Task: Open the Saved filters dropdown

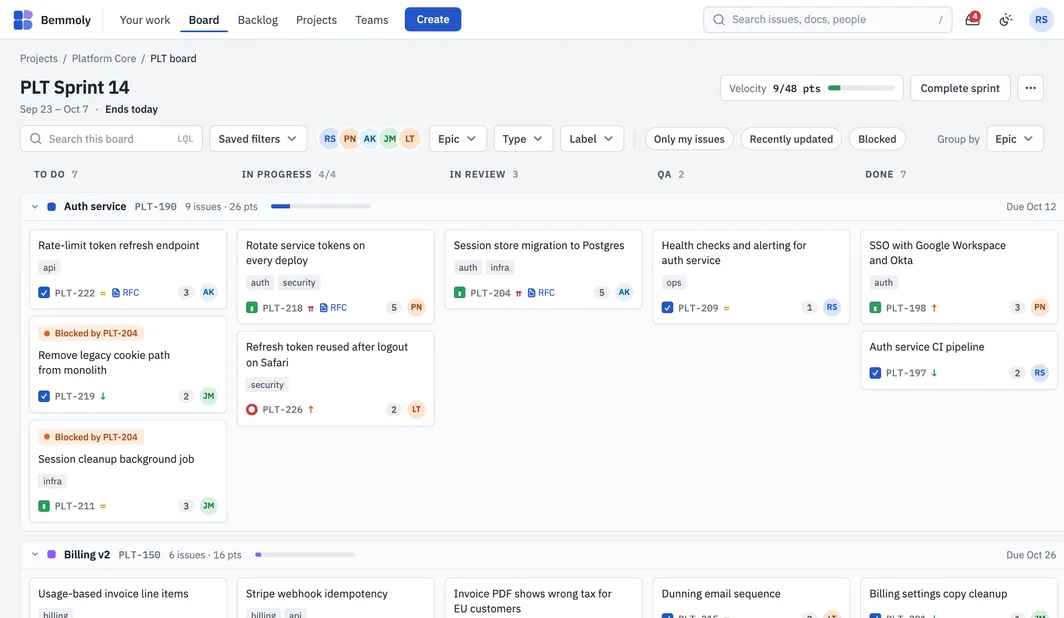Action: (x=258, y=139)
